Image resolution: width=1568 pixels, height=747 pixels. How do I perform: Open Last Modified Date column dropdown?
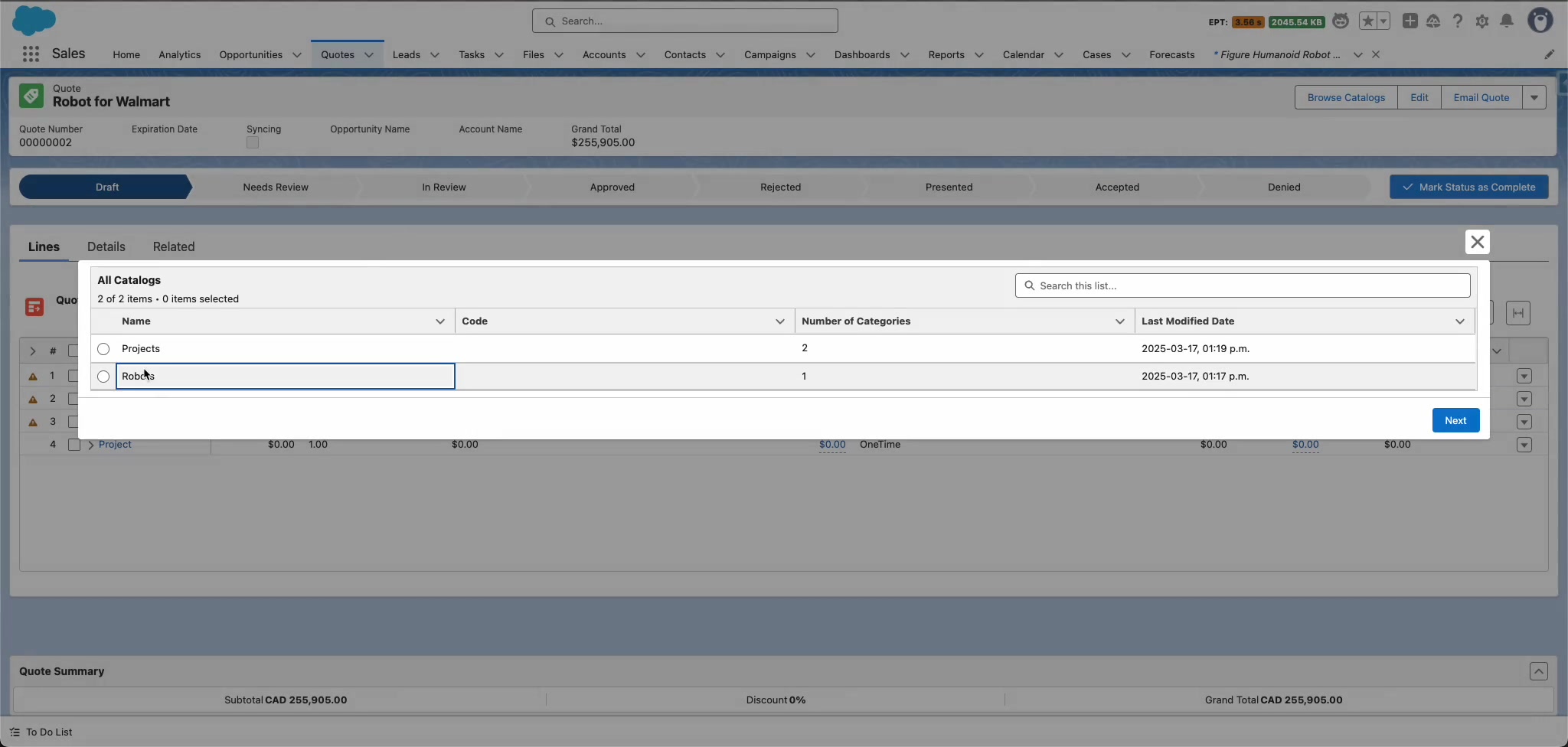(x=1460, y=321)
